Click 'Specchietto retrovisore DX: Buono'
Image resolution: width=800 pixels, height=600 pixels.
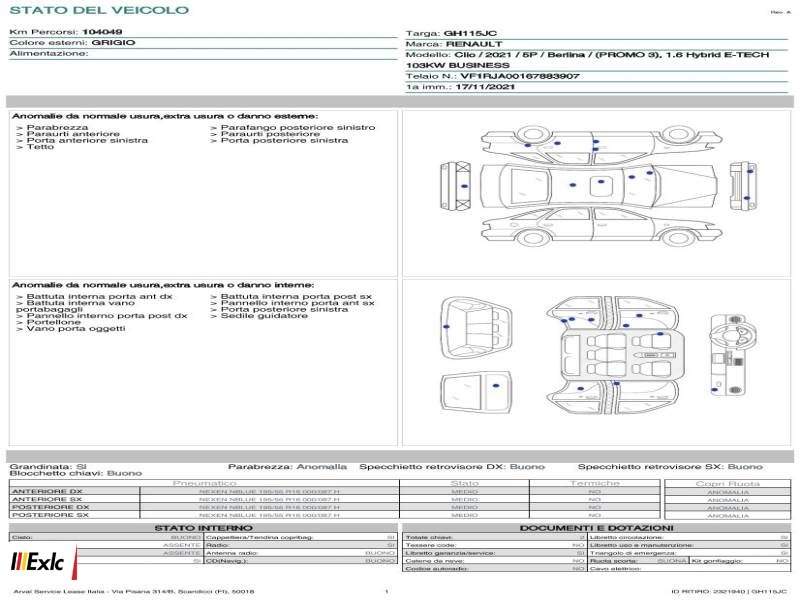tap(452, 466)
